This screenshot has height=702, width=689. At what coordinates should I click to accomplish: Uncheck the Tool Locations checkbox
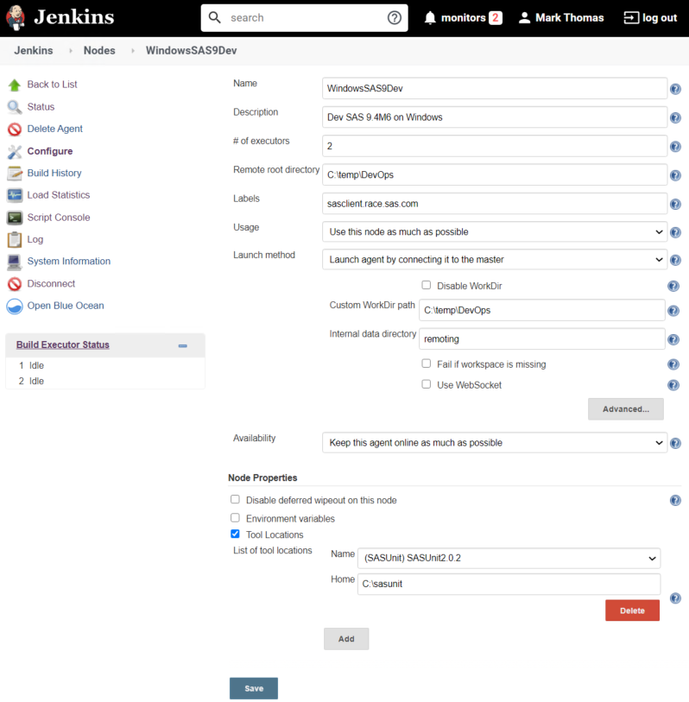(235, 534)
